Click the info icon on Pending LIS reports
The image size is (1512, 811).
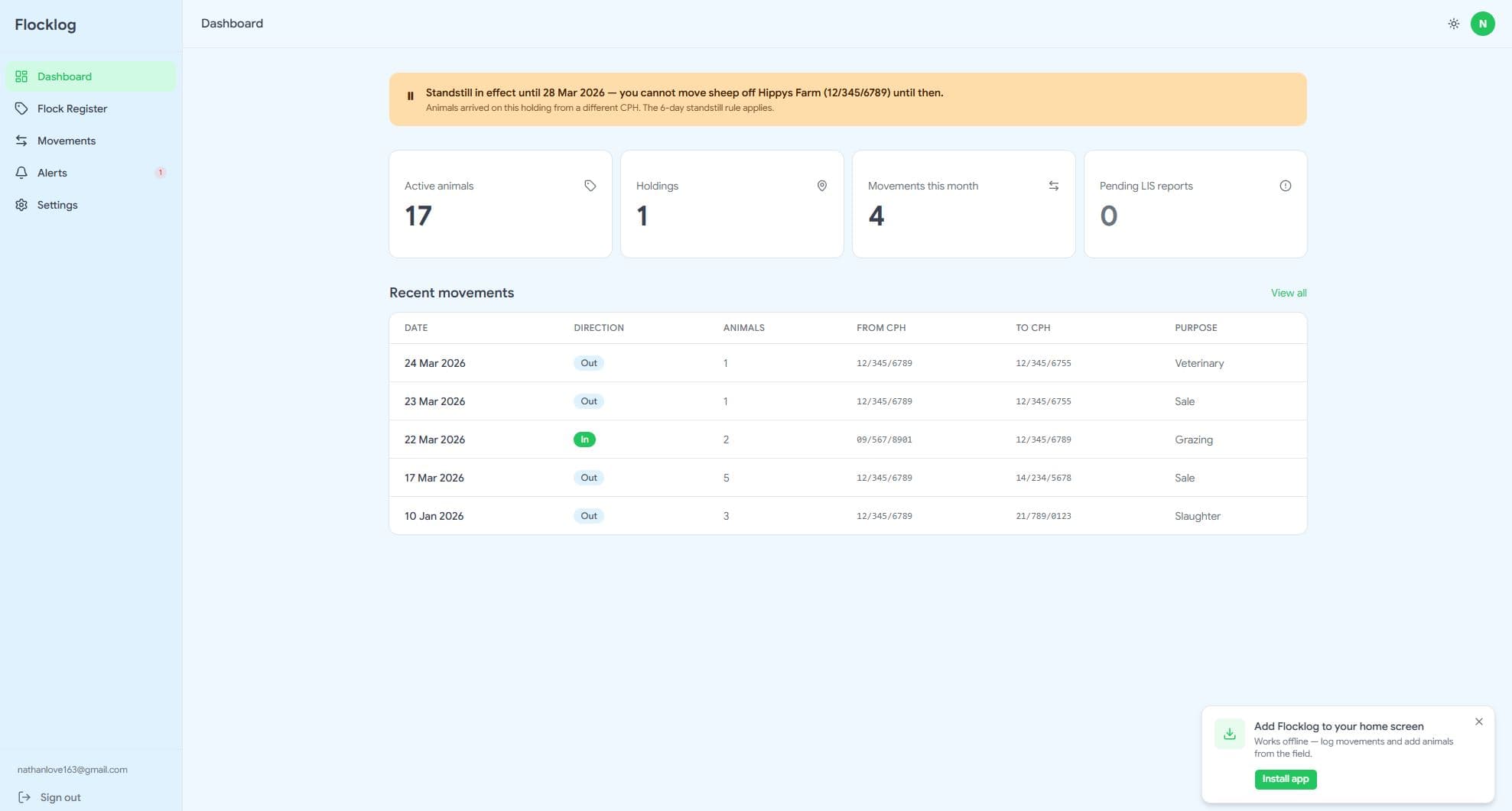[x=1286, y=186]
